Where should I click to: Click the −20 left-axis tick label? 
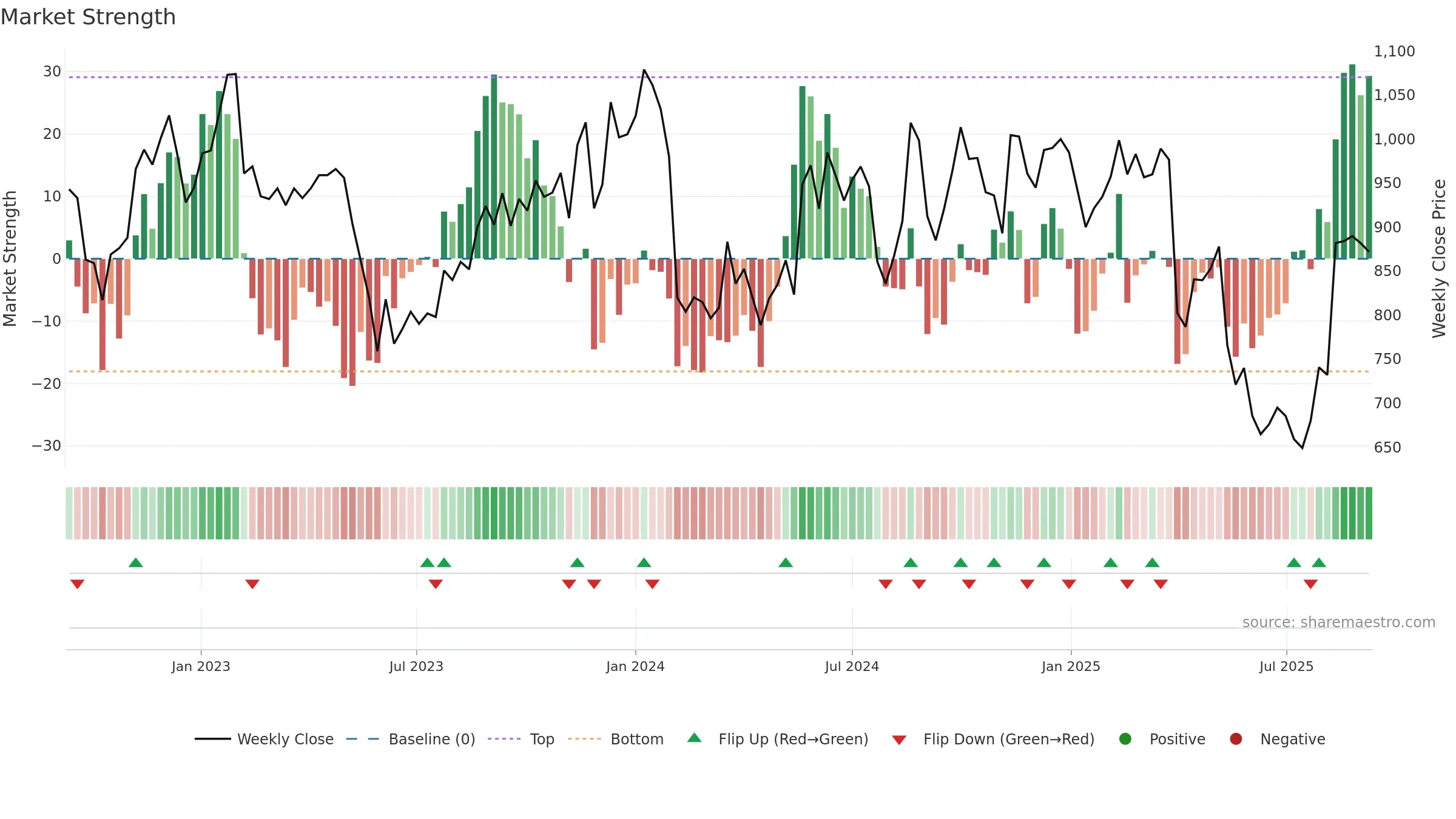pos(47,383)
